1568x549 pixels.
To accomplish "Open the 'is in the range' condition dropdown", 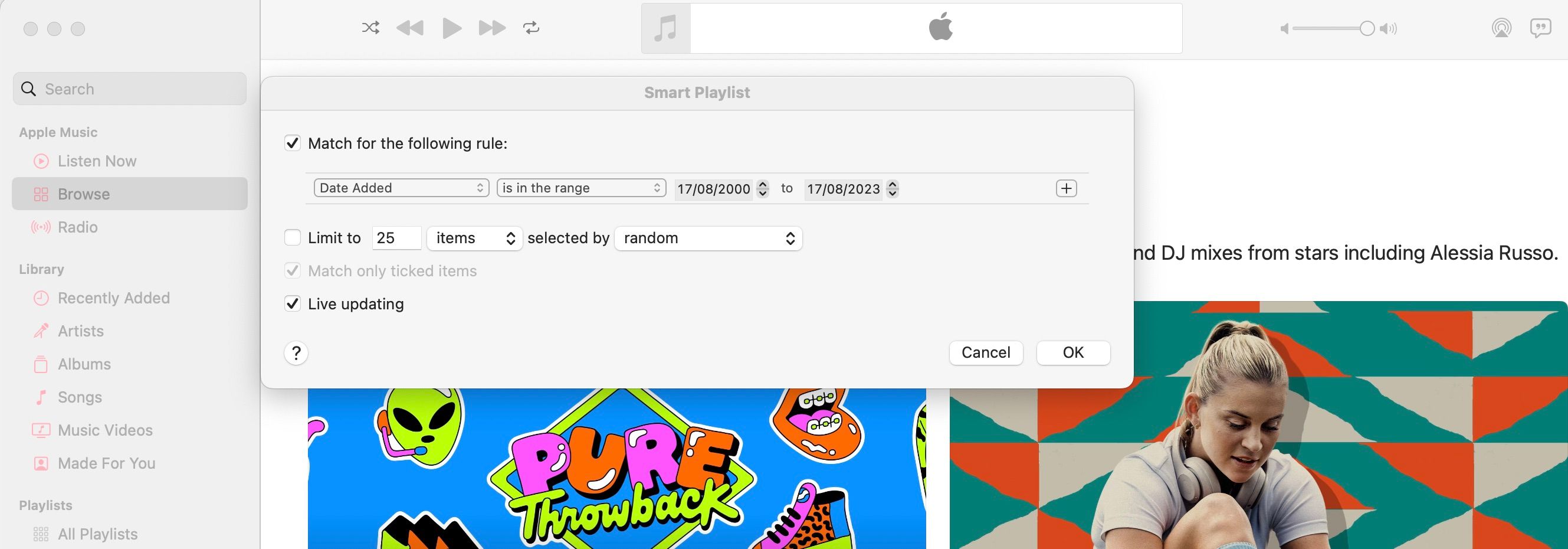I will (580, 188).
